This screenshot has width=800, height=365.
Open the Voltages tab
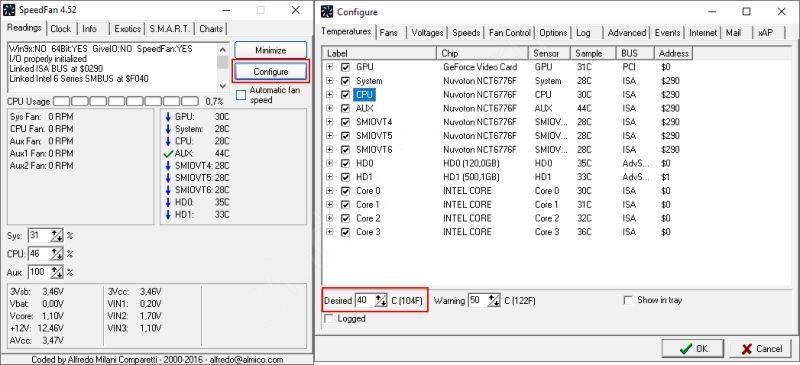pyautogui.click(x=427, y=33)
